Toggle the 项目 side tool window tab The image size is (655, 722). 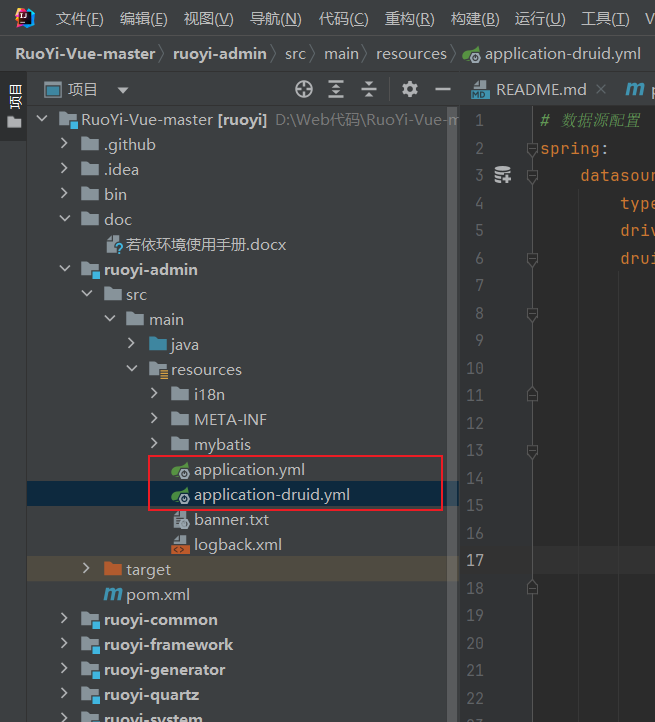(14, 105)
